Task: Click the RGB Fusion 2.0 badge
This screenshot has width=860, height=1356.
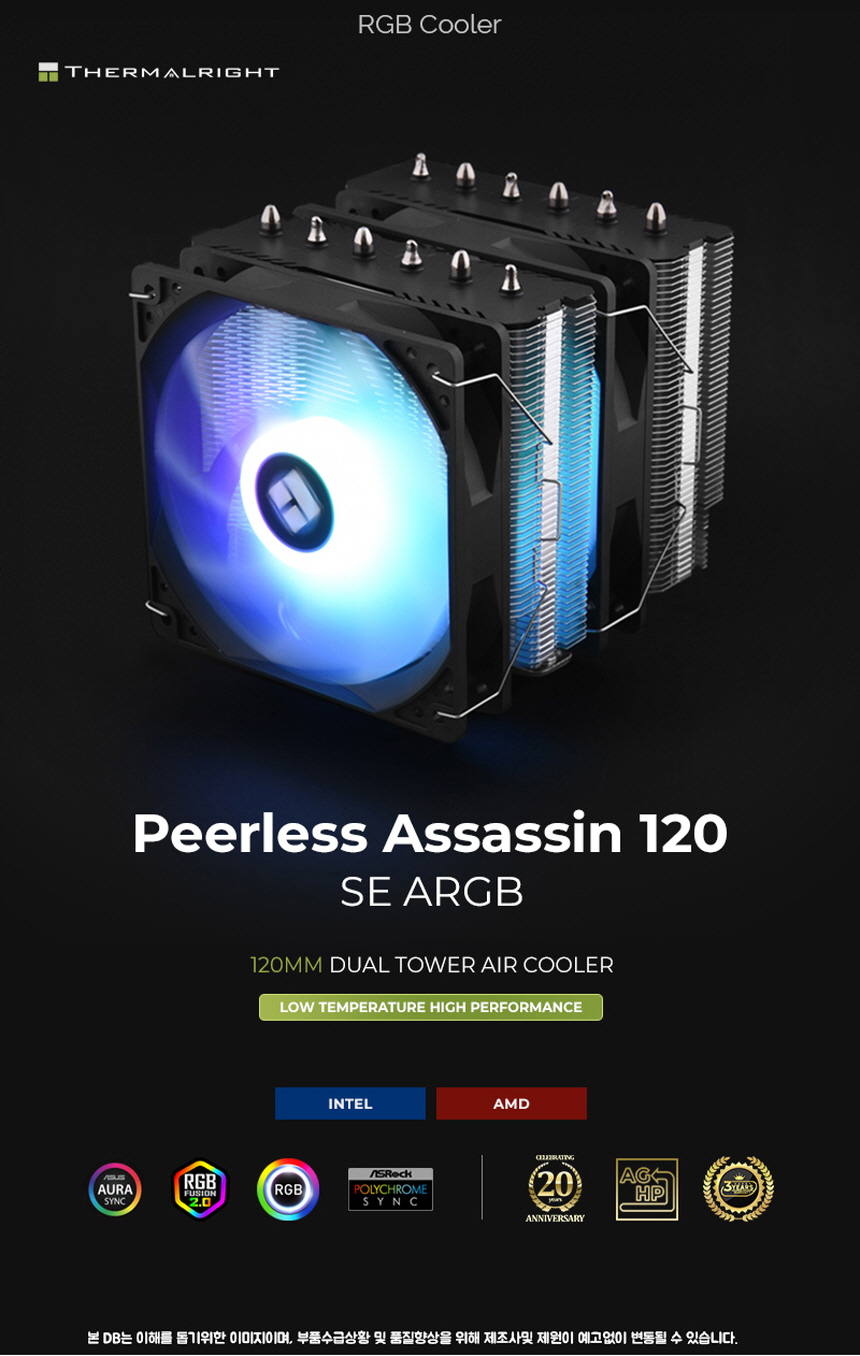Action: pyautogui.click(x=200, y=1189)
